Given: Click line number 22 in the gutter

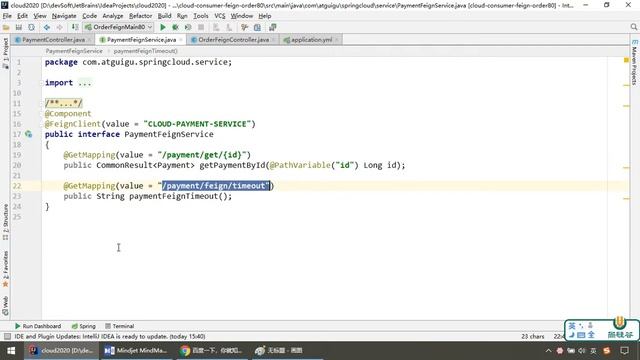Looking at the screenshot, I should click(x=17, y=186).
